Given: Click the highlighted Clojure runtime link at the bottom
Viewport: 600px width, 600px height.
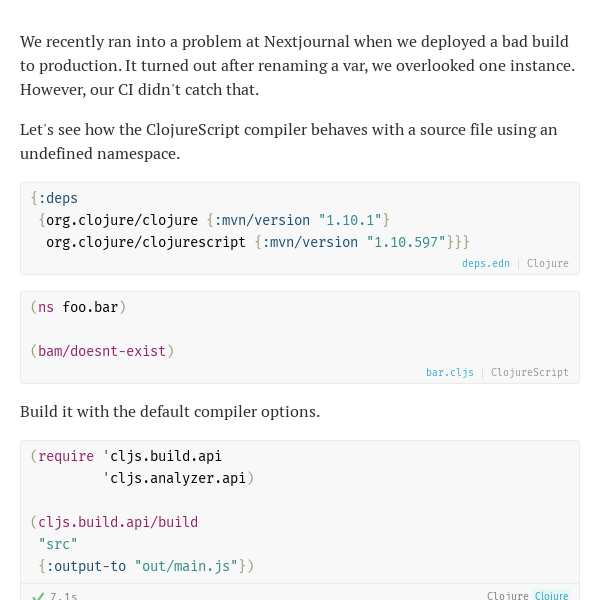Looking at the screenshot, I should click(551, 595).
